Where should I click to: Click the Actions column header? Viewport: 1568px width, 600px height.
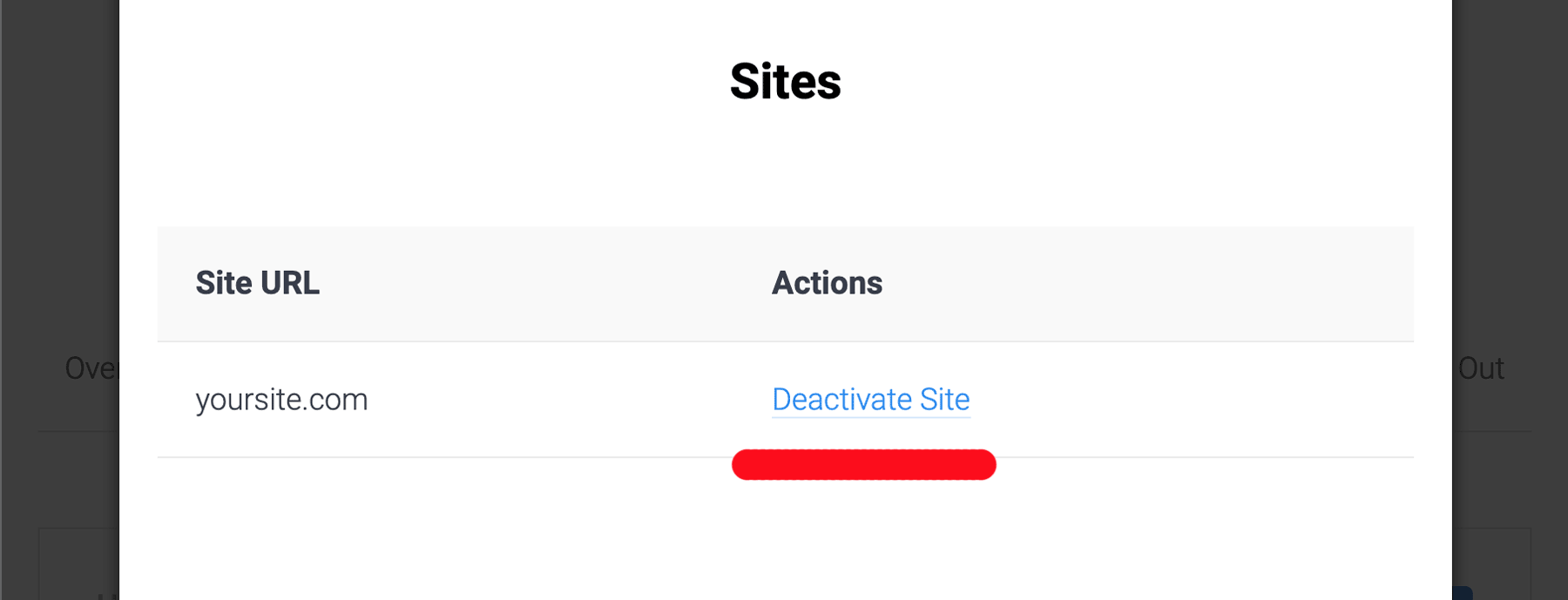coord(827,283)
